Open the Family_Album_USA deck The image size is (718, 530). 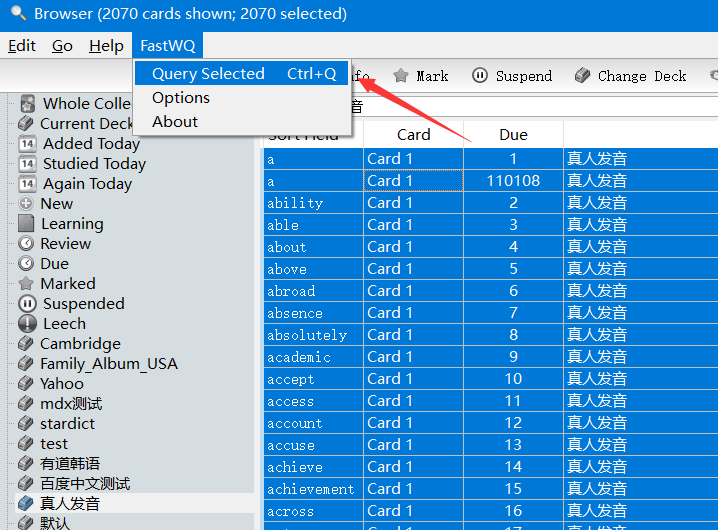tap(108, 364)
